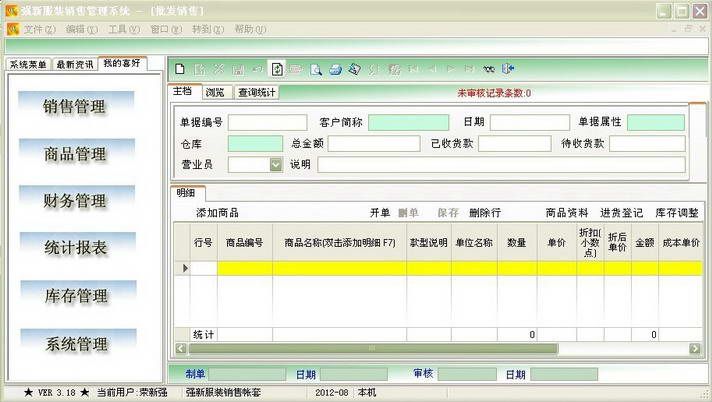Click the 说明 text field
Image resolution: width=712 pixels, height=402 pixels.
501,164
